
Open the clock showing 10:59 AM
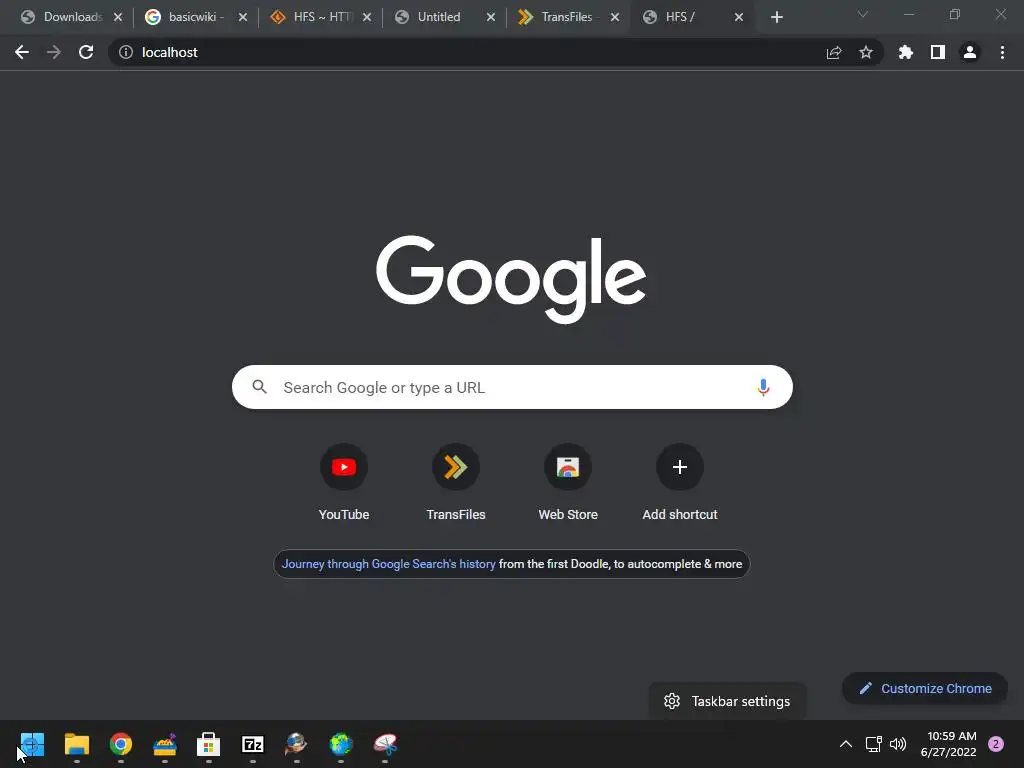(x=948, y=744)
